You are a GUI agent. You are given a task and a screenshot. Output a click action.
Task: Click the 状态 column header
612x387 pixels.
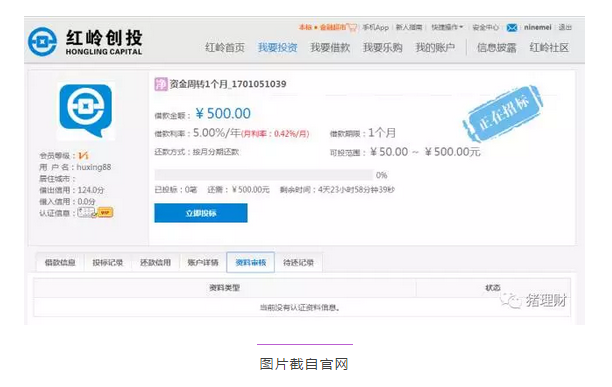pos(493,288)
